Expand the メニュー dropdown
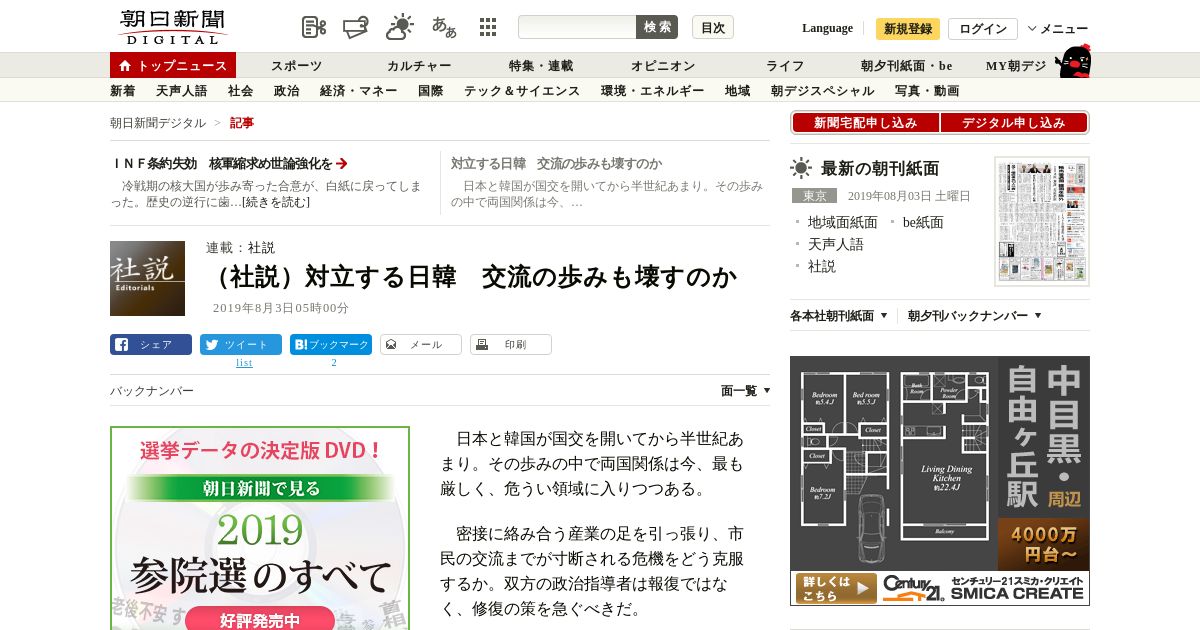This screenshot has width=1200, height=630. point(1058,29)
